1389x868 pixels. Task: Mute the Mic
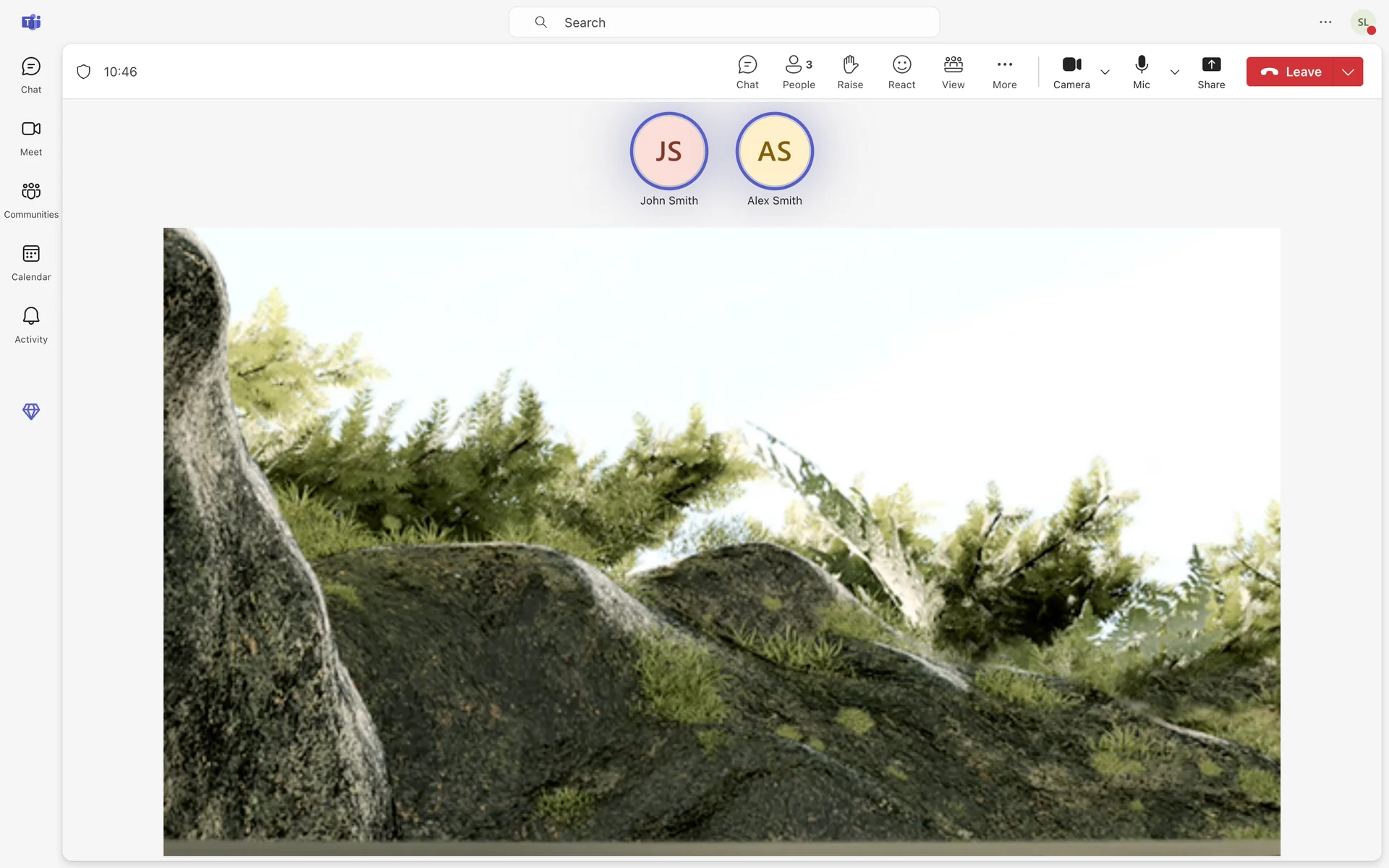pyautogui.click(x=1141, y=72)
